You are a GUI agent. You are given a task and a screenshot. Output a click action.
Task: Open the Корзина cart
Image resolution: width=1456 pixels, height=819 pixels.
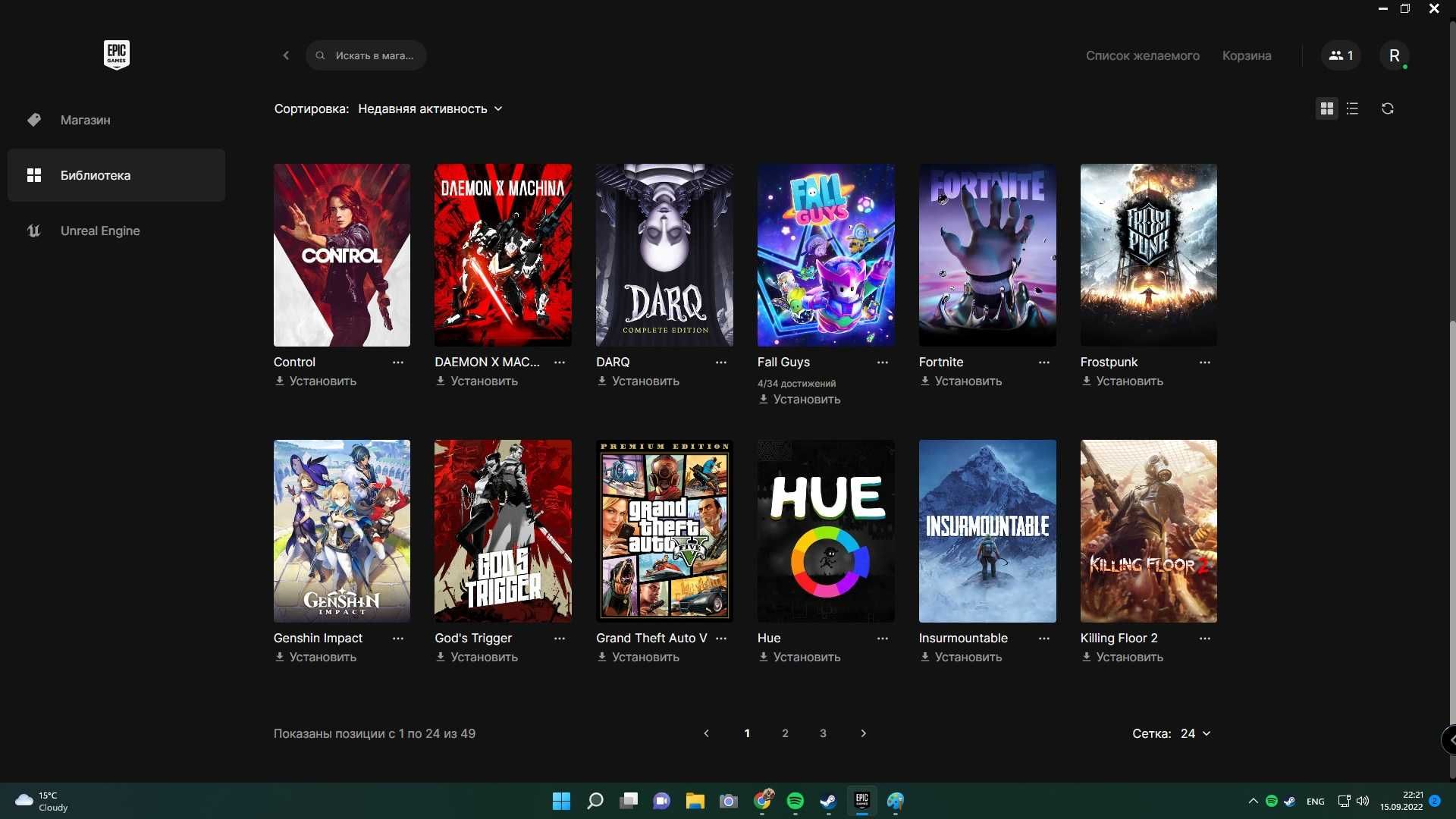[1247, 55]
